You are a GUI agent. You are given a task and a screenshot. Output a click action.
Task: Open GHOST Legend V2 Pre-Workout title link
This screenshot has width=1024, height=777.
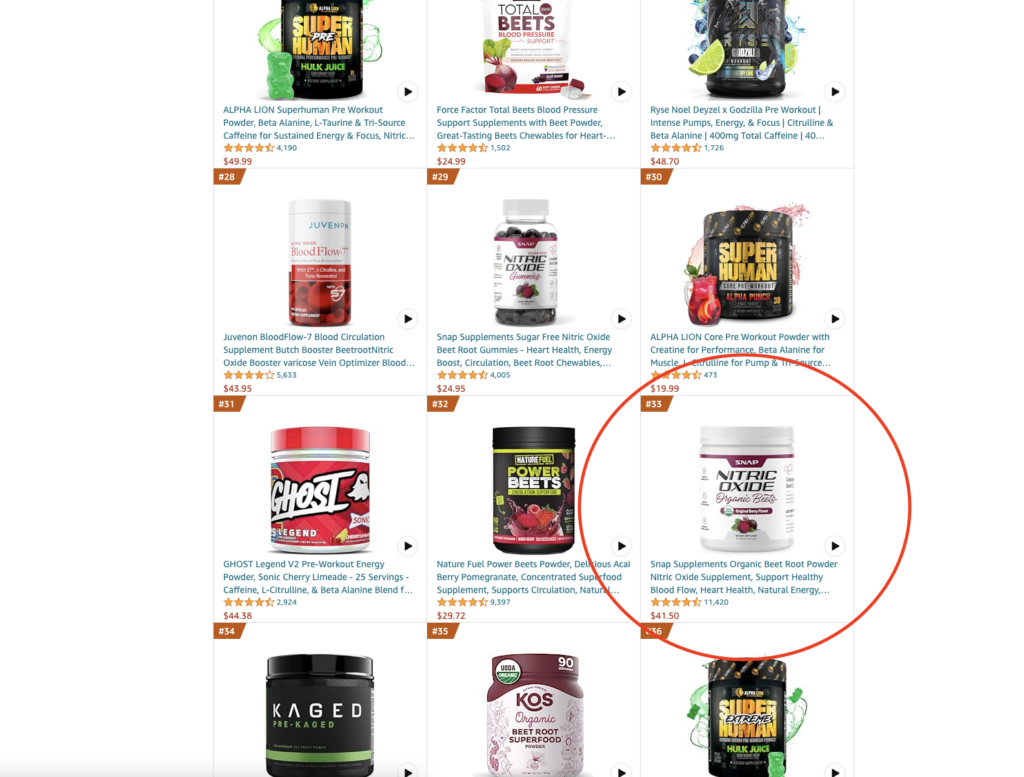coord(318,577)
